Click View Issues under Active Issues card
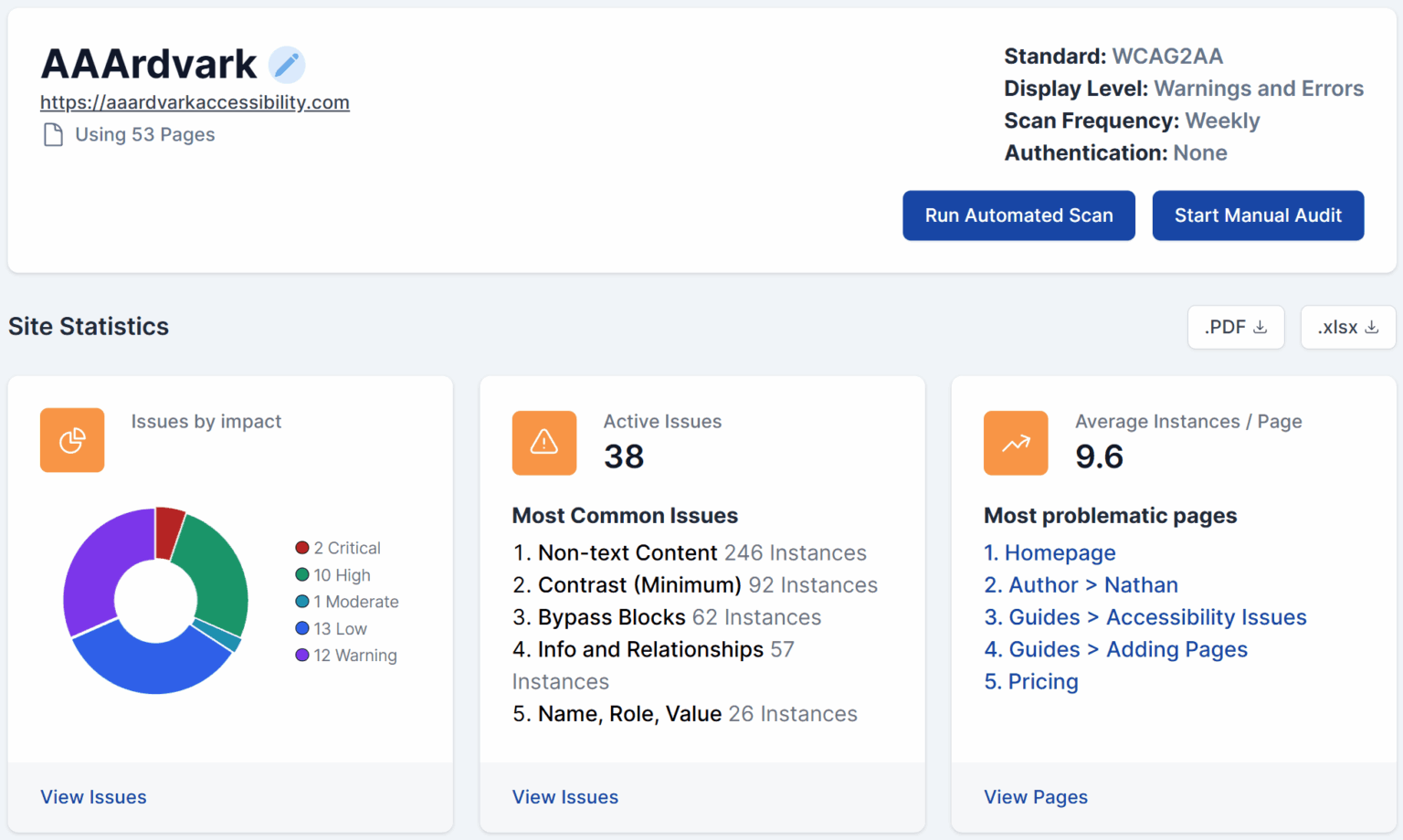This screenshot has height=840, width=1403. (564, 796)
